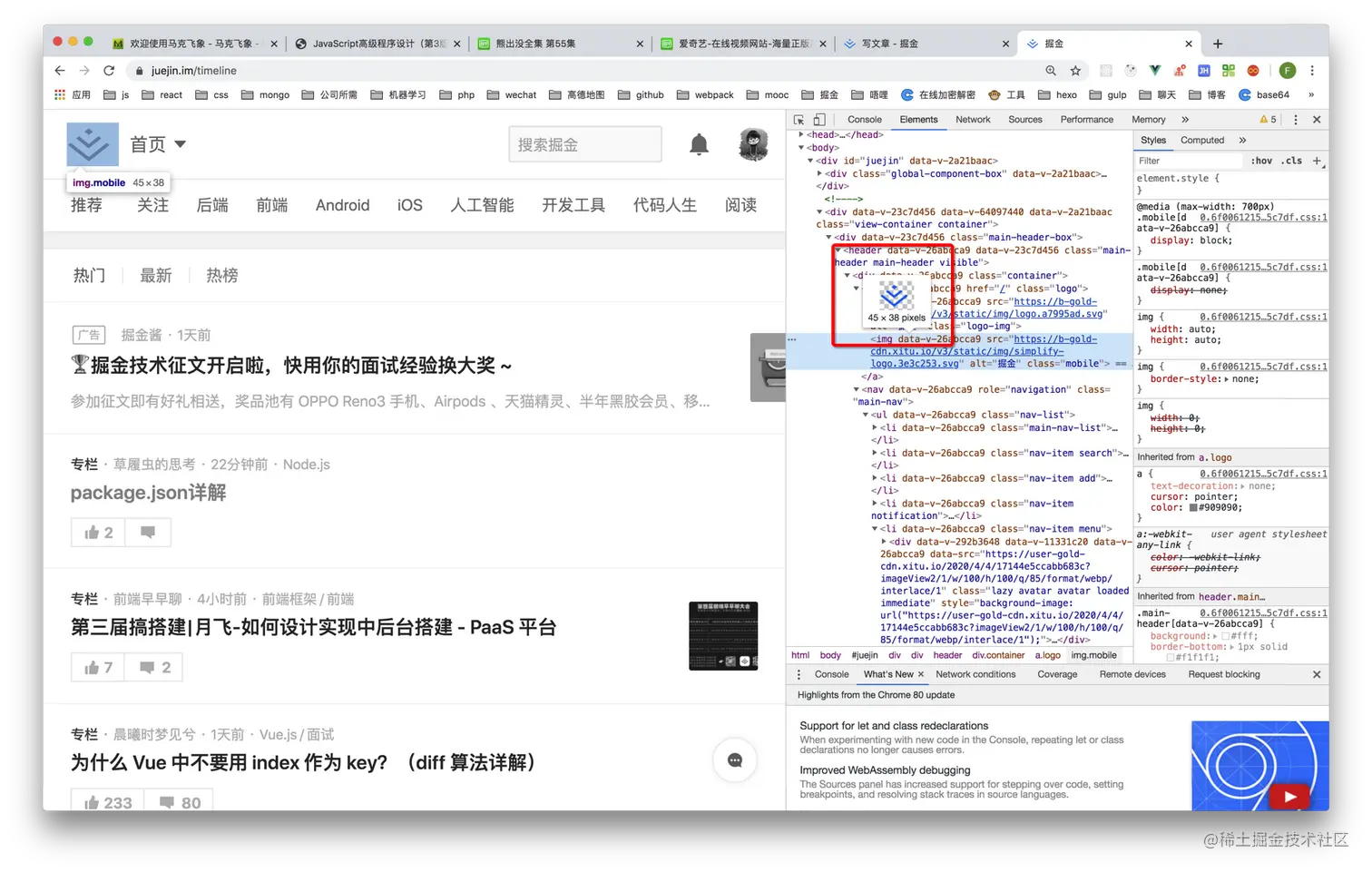Open the user avatar menu in Juejin header
1372x872 pixels.
[x=753, y=144]
